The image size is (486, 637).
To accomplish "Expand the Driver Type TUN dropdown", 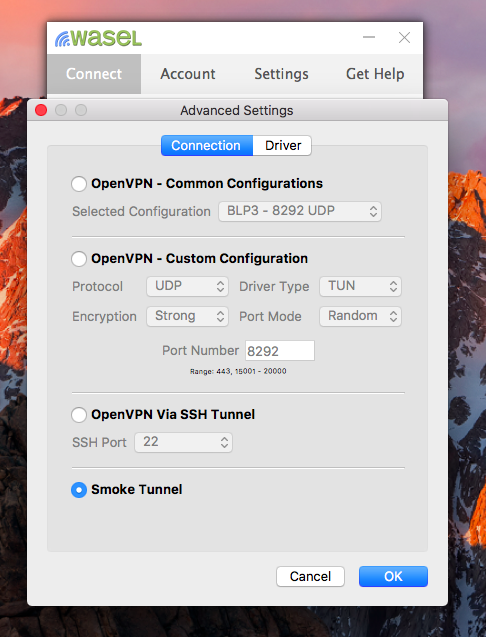I will [x=360, y=286].
